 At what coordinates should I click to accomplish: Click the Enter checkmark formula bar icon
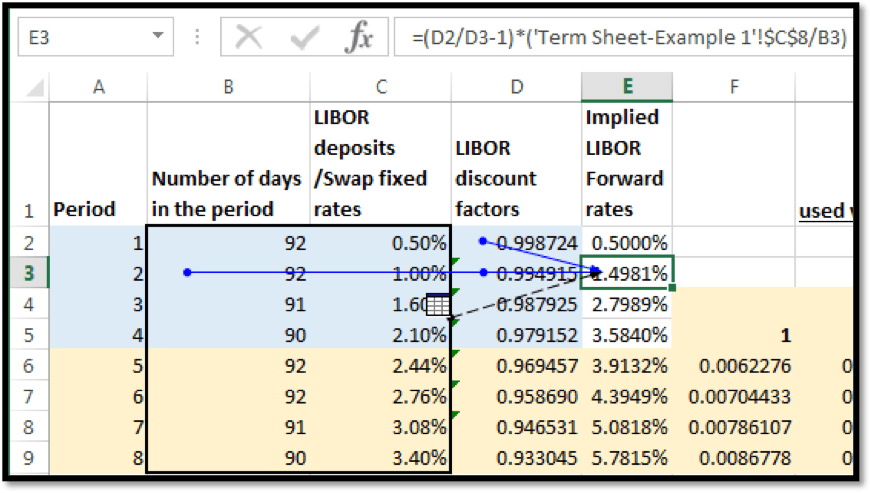(x=304, y=38)
